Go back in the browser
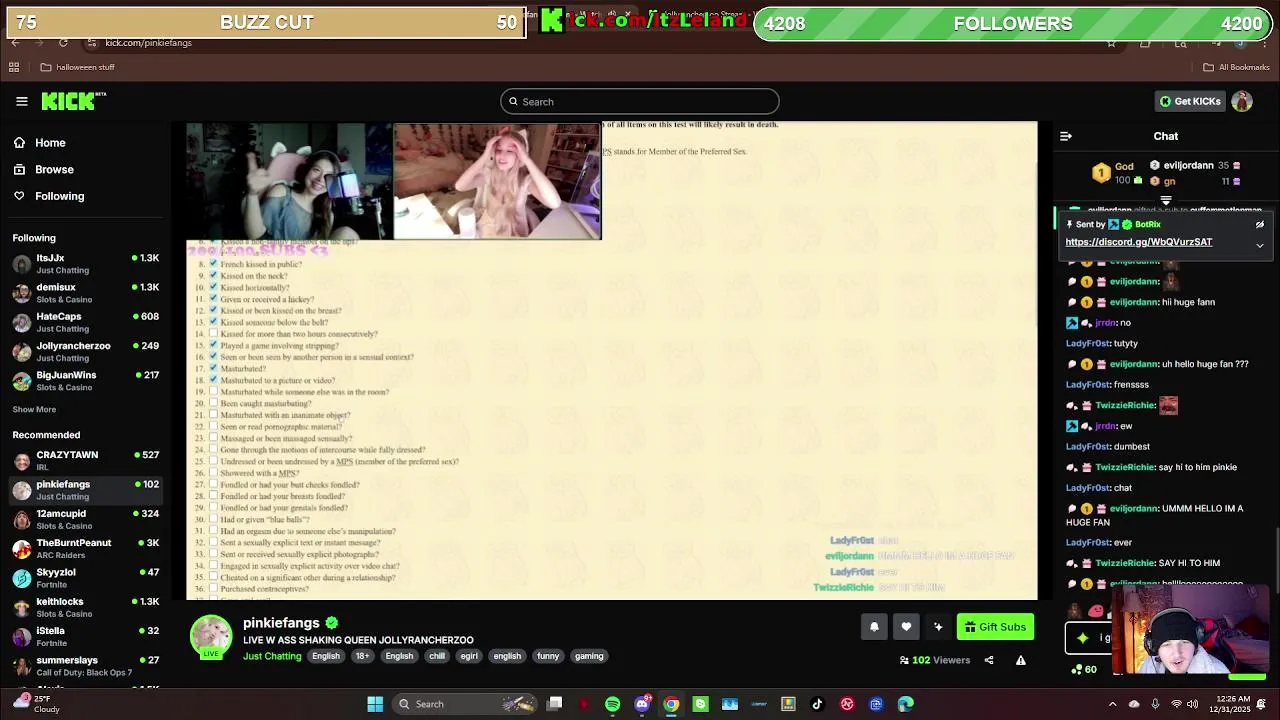The height and width of the screenshot is (720, 1280). click(x=15, y=43)
